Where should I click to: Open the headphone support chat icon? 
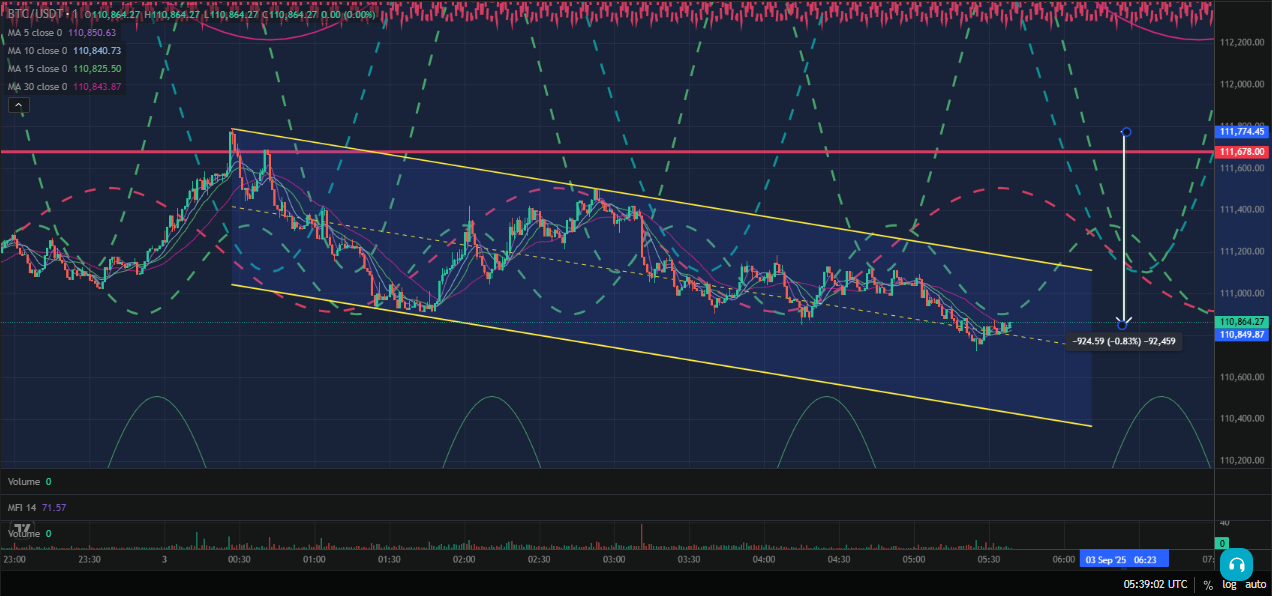click(x=1236, y=564)
